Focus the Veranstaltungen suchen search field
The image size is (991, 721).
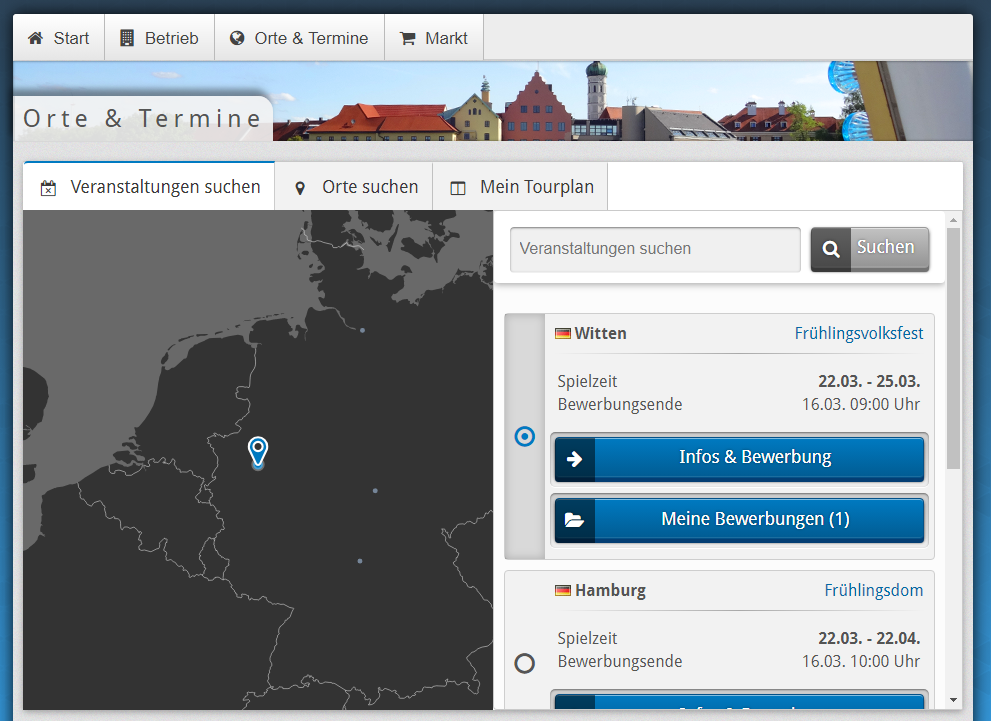(655, 249)
